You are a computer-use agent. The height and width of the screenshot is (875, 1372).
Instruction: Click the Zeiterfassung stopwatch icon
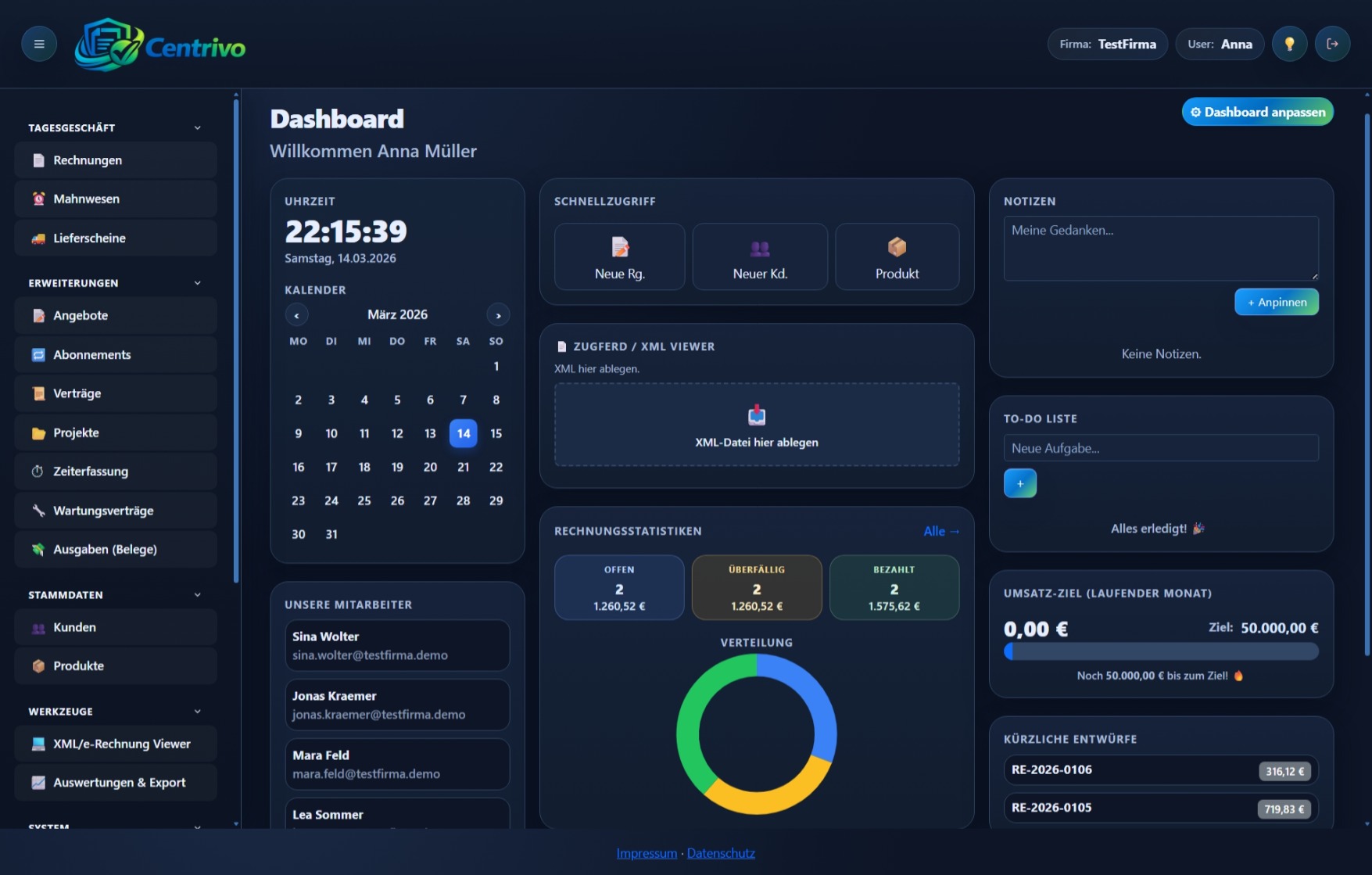[38, 471]
